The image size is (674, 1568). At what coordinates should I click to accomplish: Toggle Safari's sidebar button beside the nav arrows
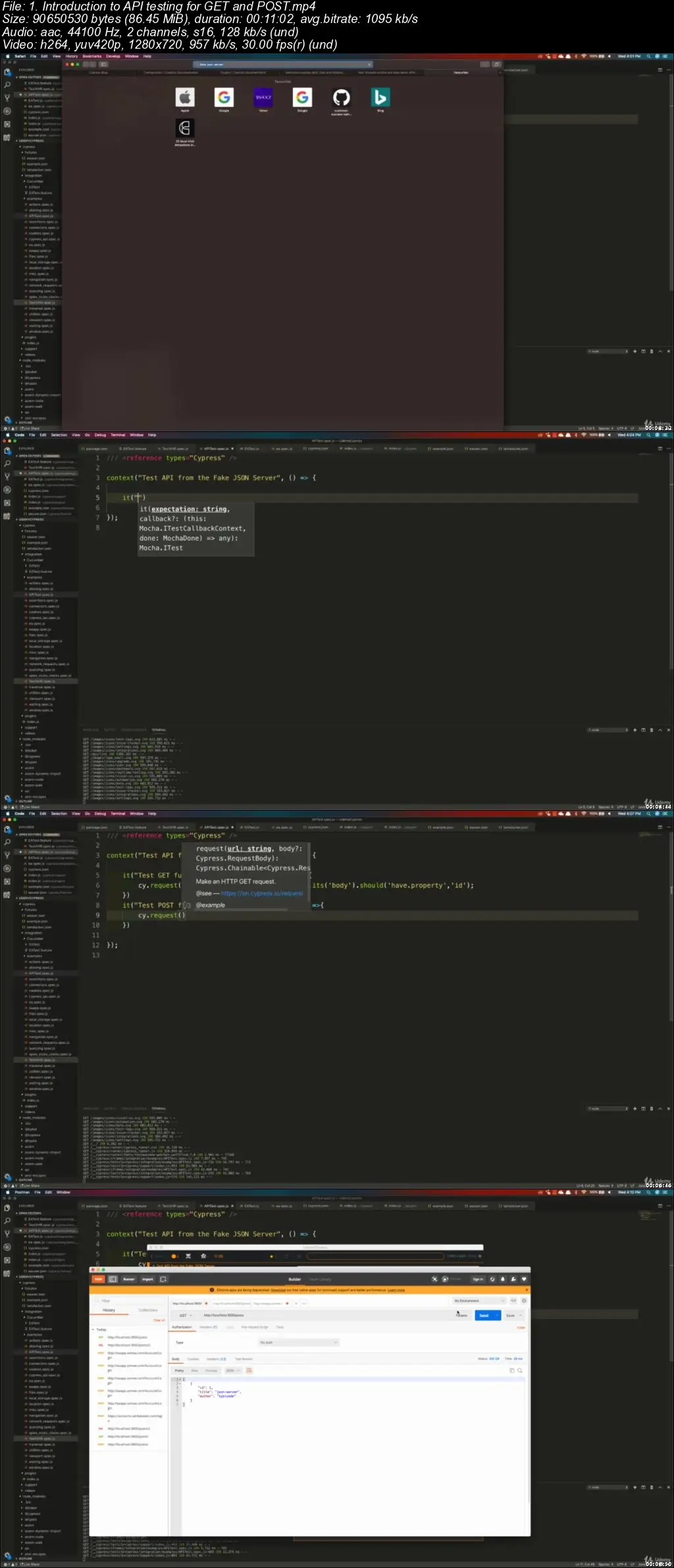[x=103, y=64]
